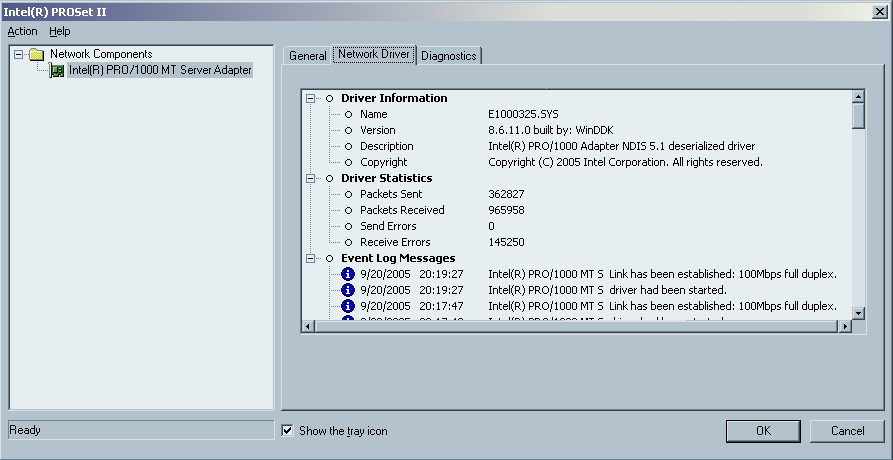Close the Intel PROSet II window
Screen dimensions: 893x460
879,11
